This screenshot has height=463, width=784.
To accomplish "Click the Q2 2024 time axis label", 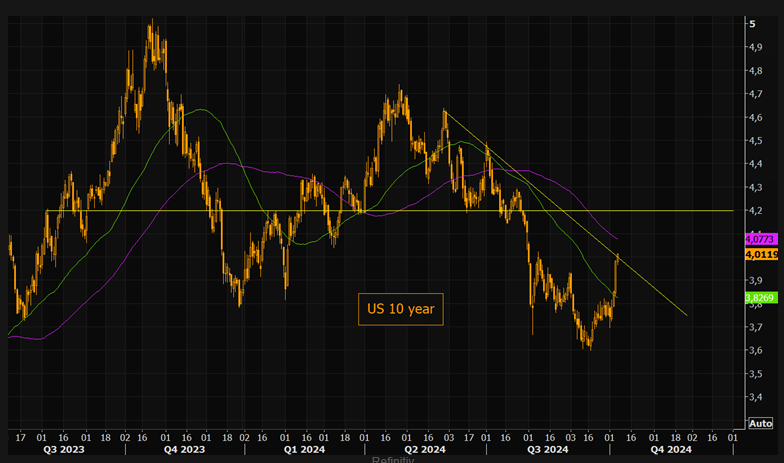I will point(424,451).
